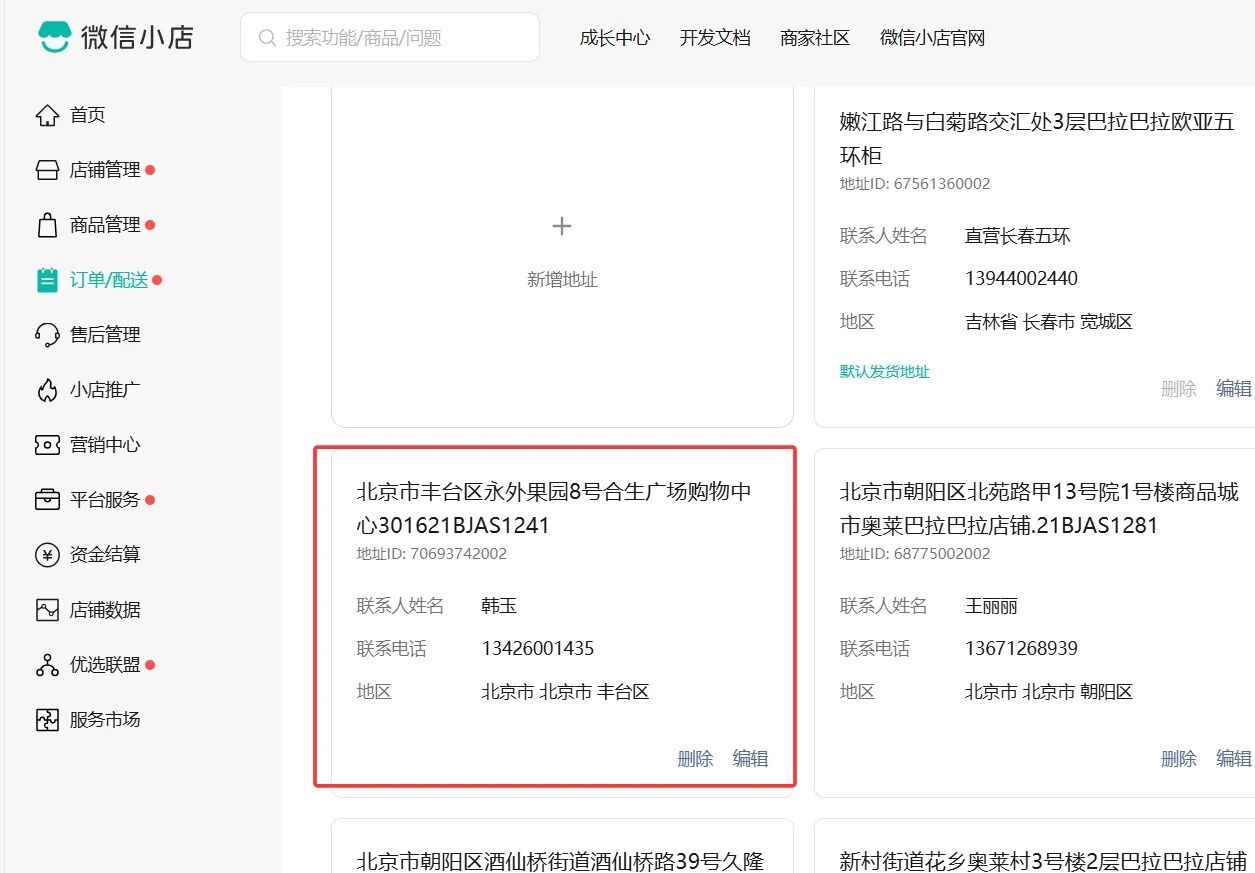Open 微信小店官网 link

coord(933,38)
